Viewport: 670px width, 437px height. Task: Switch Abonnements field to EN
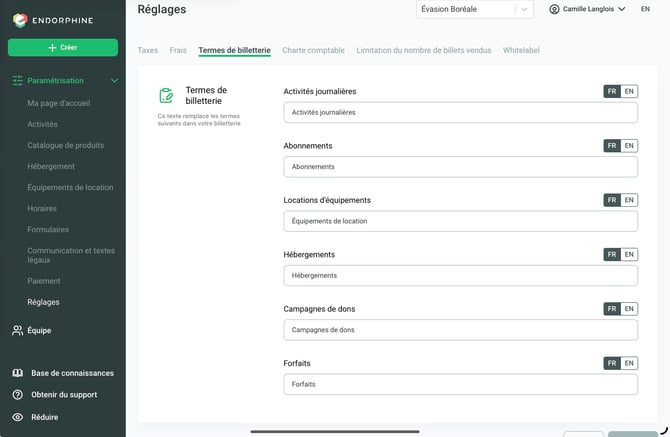(629, 146)
